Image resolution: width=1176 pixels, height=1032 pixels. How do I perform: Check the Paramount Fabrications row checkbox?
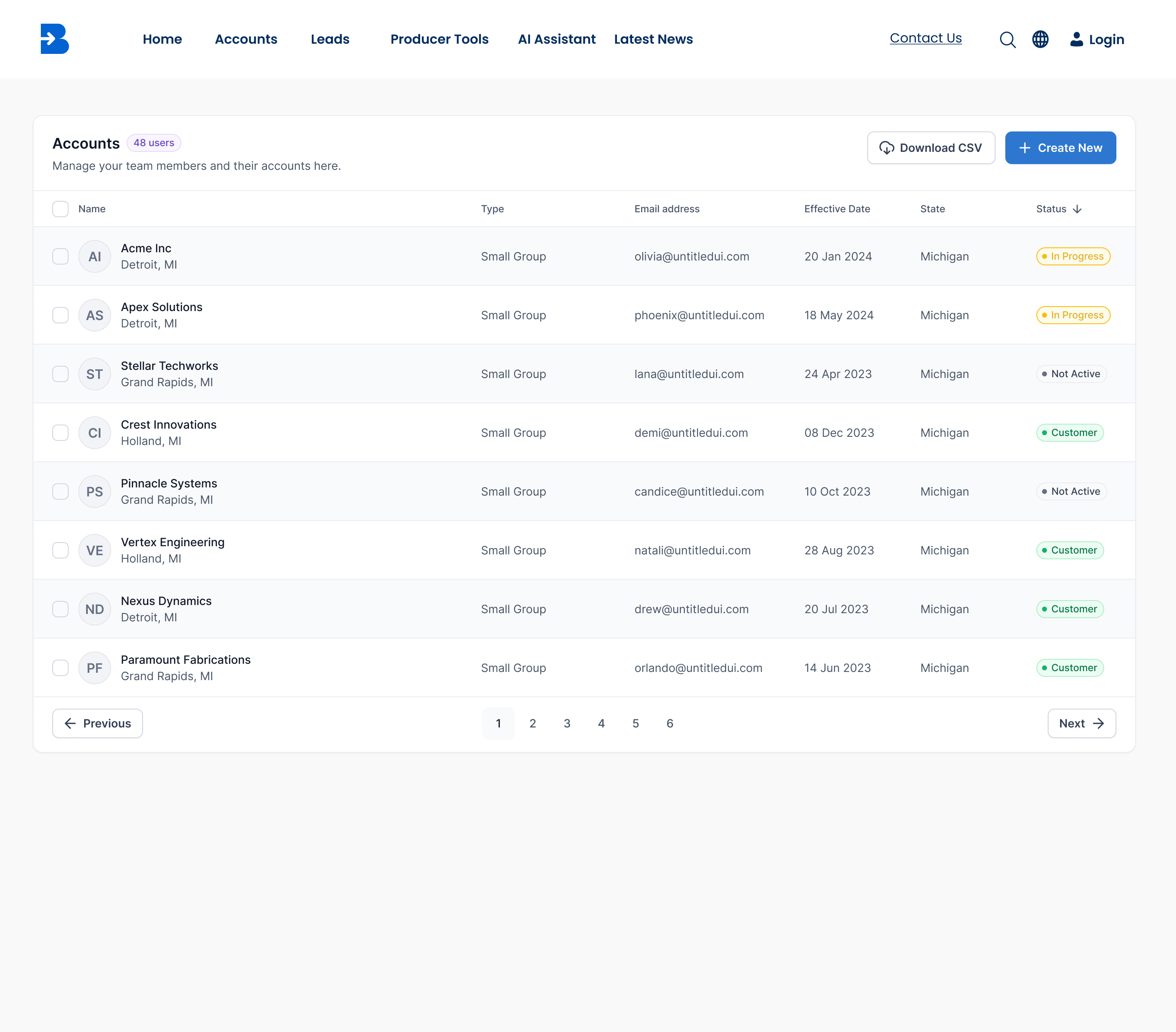60,667
